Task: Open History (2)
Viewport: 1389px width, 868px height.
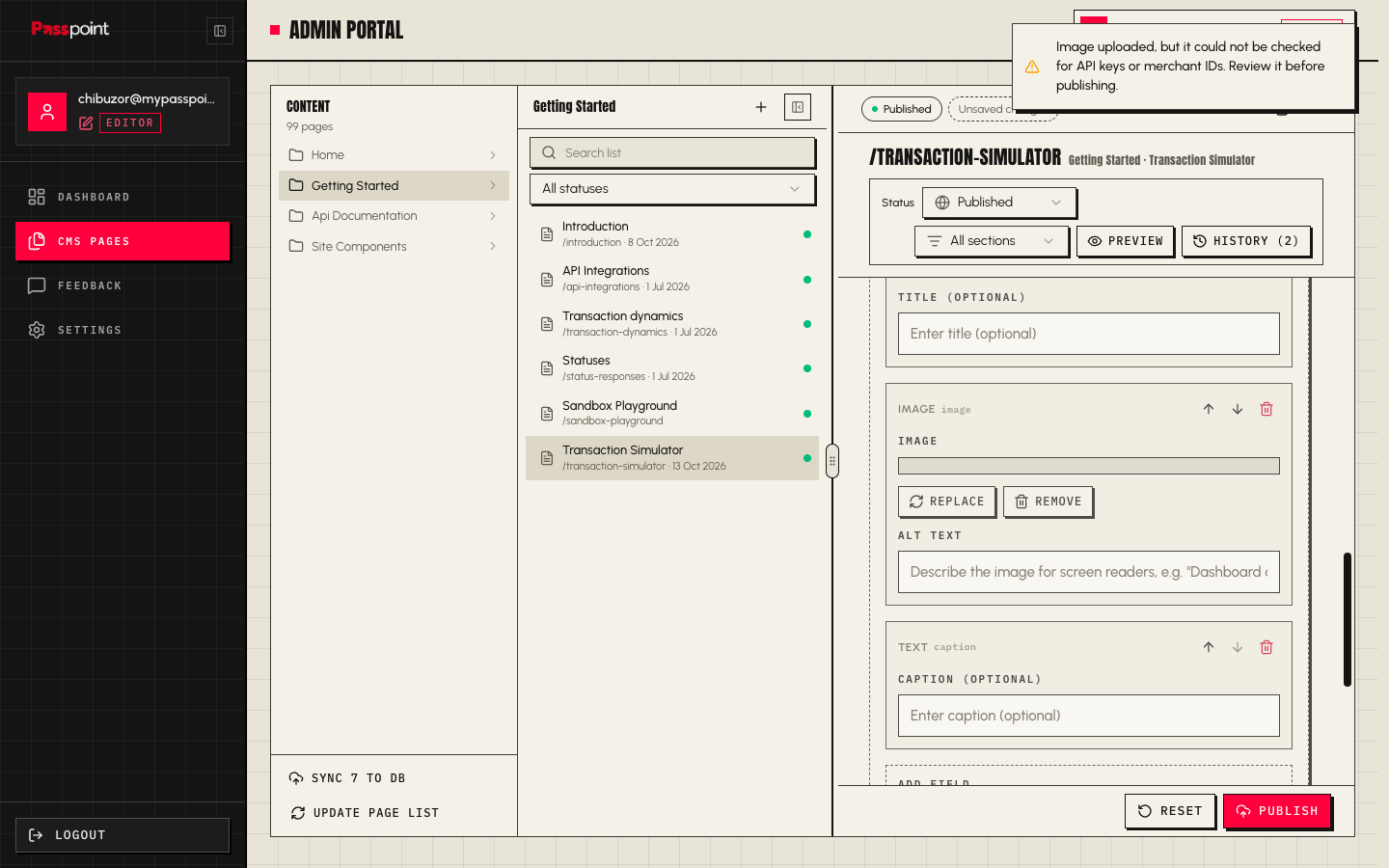Action: pyautogui.click(x=1246, y=241)
